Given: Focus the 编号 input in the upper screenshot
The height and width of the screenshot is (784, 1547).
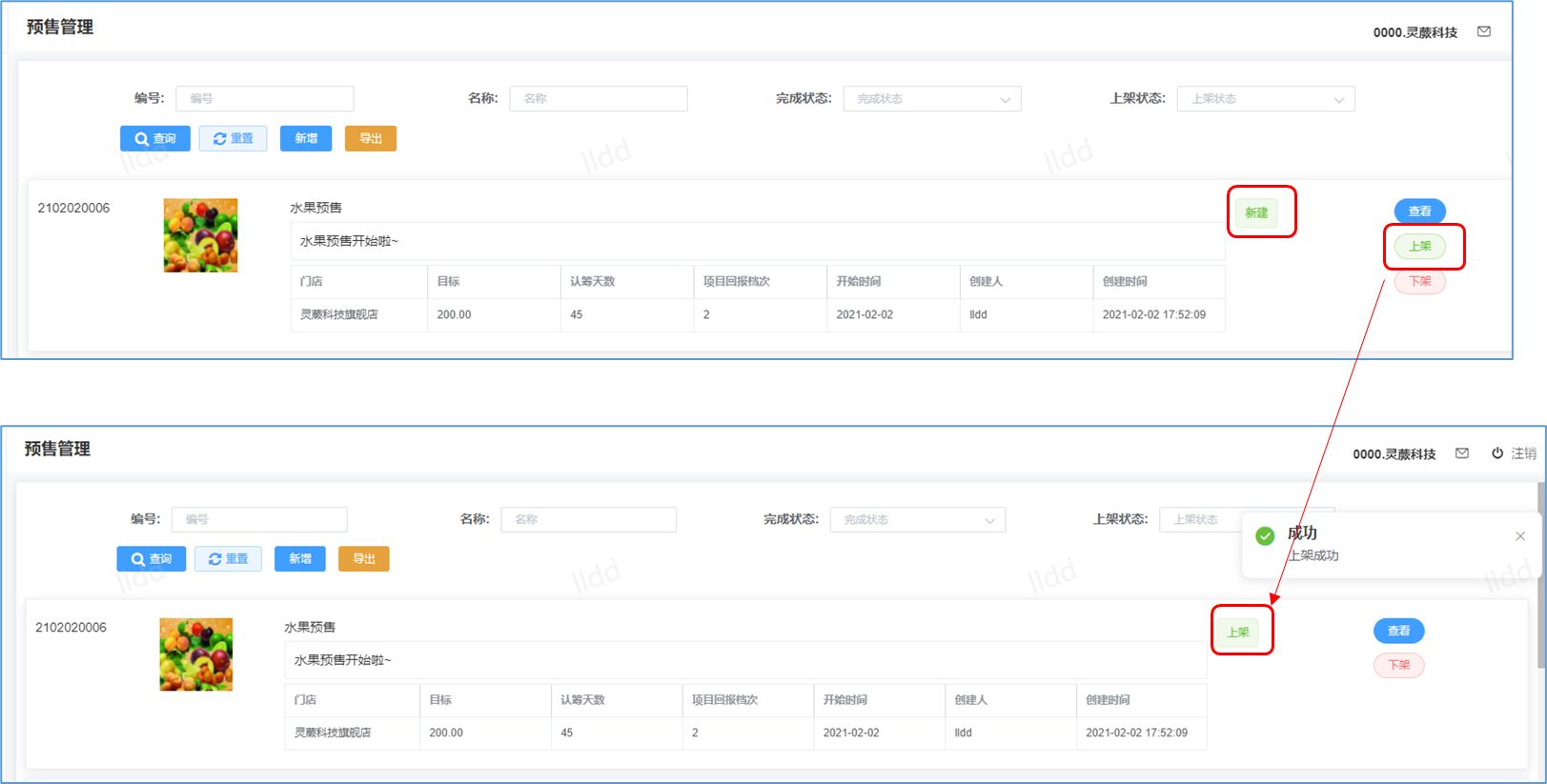Looking at the screenshot, I should click(265, 99).
